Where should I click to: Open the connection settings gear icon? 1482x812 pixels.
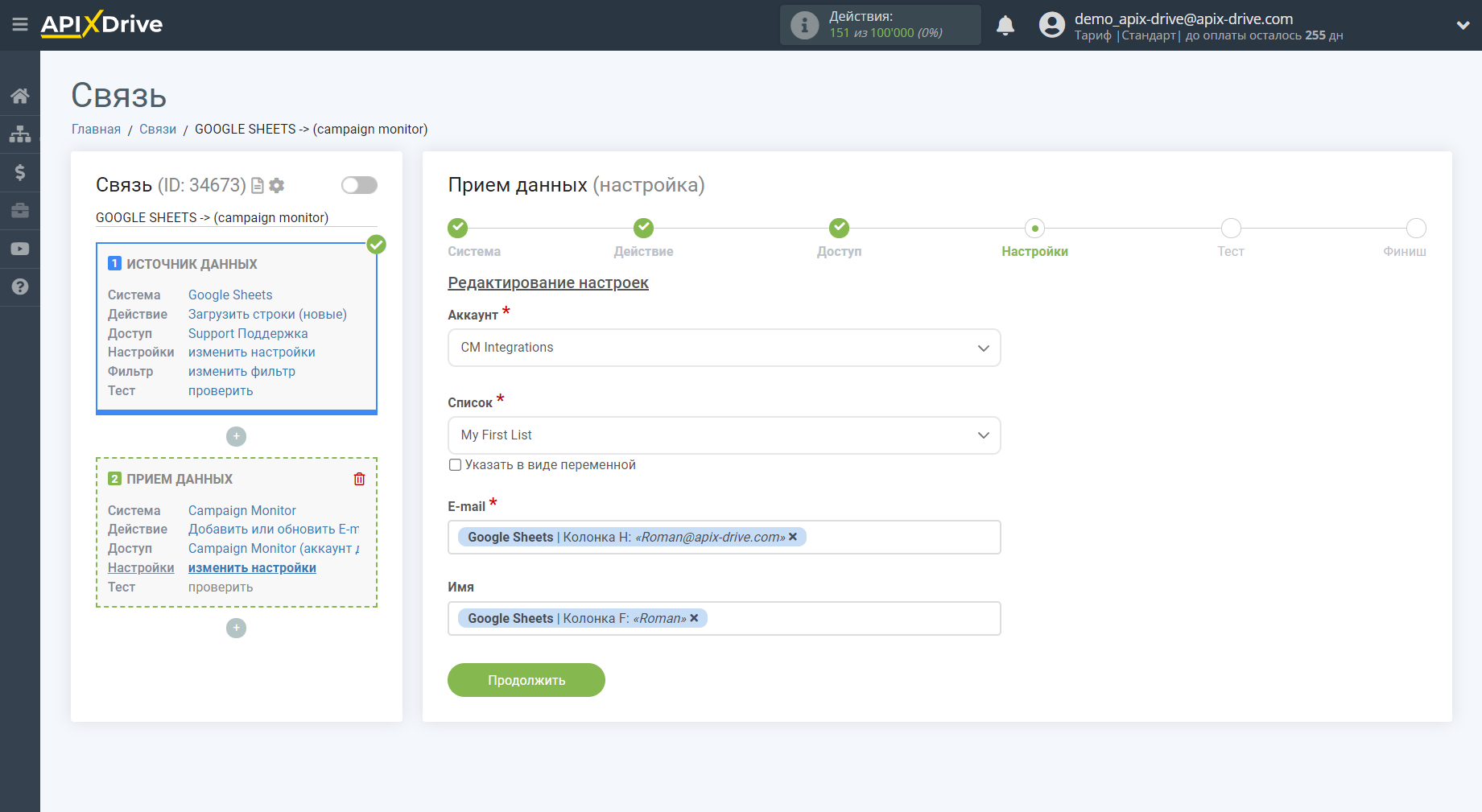(277, 186)
